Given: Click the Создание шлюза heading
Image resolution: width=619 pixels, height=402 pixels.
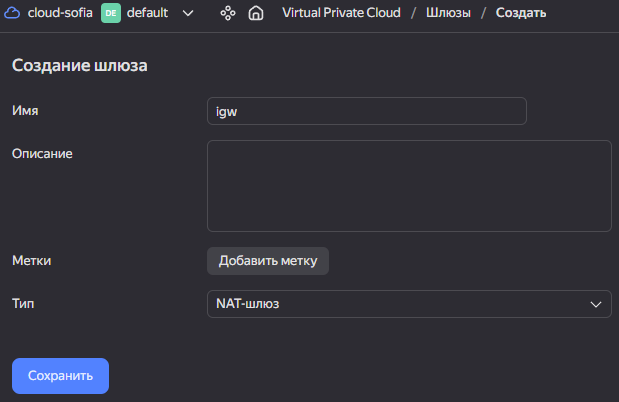Looking at the screenshot, I should click(x=80, y=65).
